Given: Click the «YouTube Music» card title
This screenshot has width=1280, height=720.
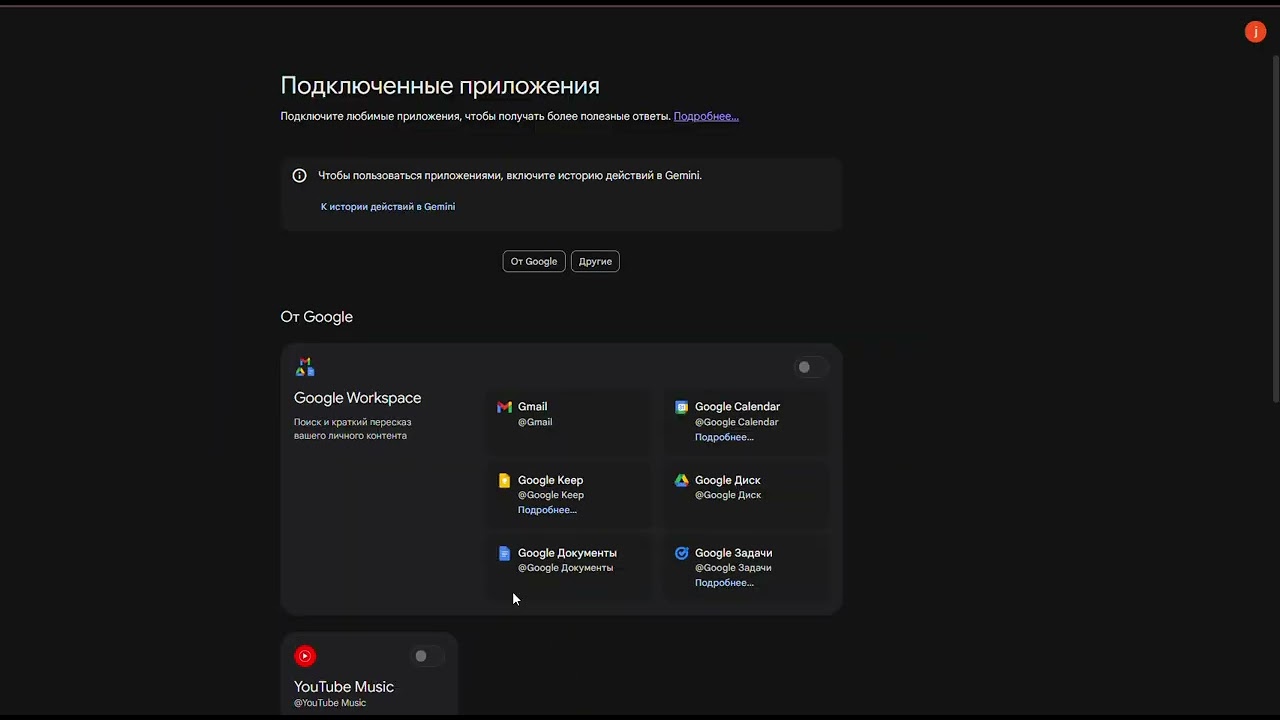Looking at the screenshot, I should (x=344, y=687).
